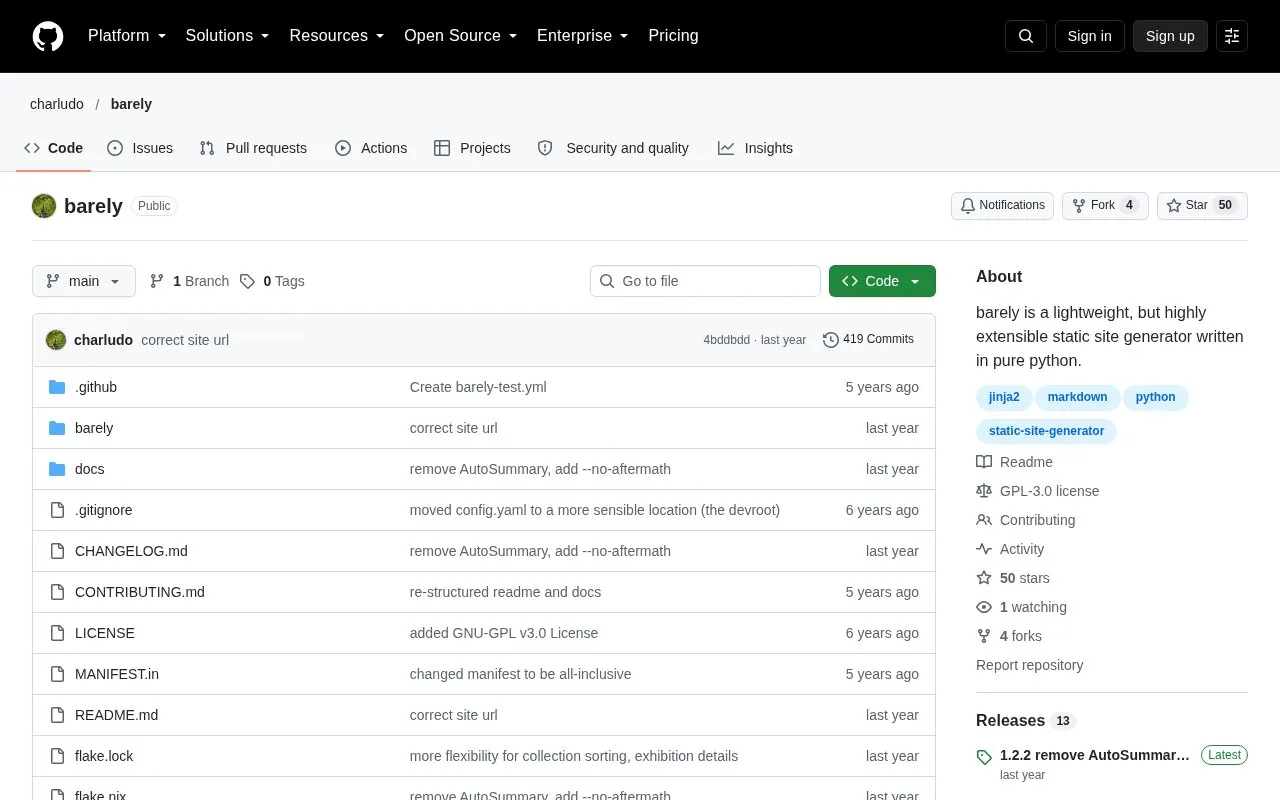This screenshot has width=1280, height=800.
Task: Open the 419 Commits history link
Action: pos(868,340)
